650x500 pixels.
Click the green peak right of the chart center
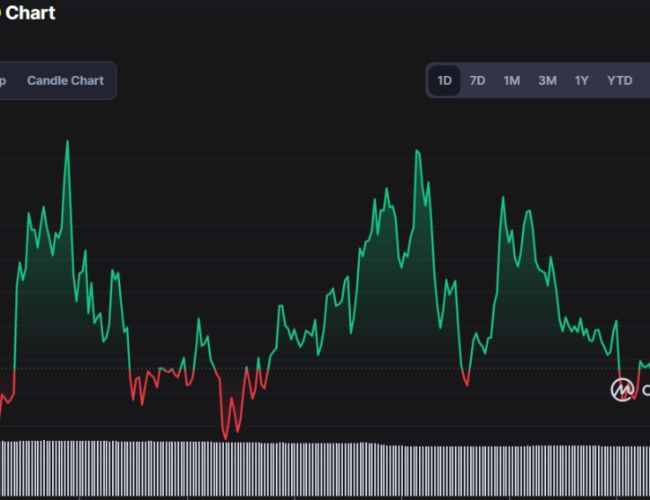point(502,198)
